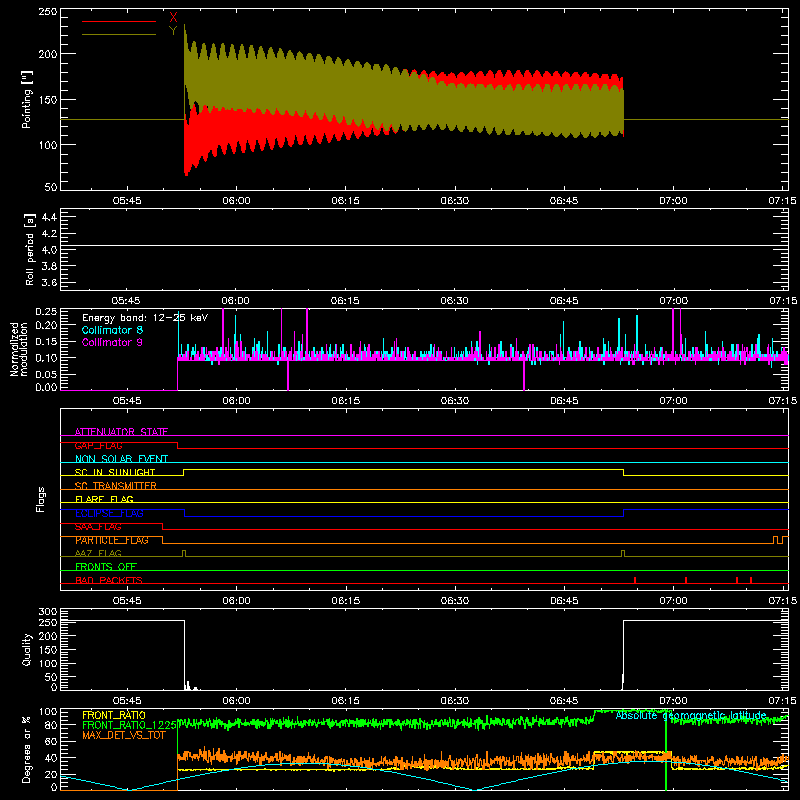Click the 07:00 tick under the Roll period plot

click(673, 301)
